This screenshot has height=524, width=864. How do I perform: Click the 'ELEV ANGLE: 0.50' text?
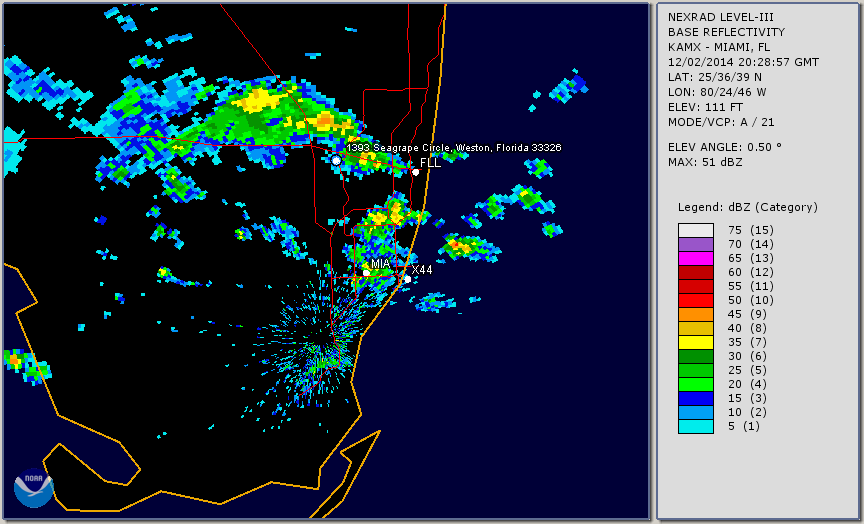725,147
